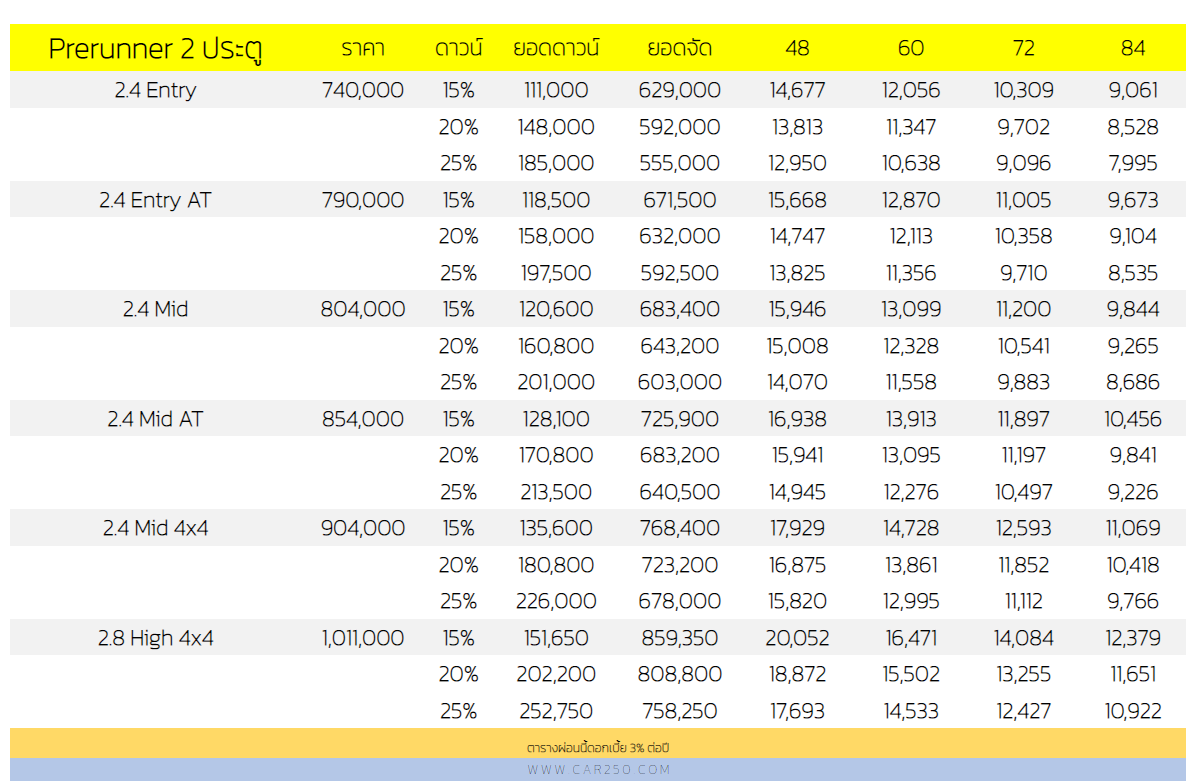The height and width of the screenshot is (784, 1198).
Task: Click installment value '11,558'
Action: coord(911,382)
